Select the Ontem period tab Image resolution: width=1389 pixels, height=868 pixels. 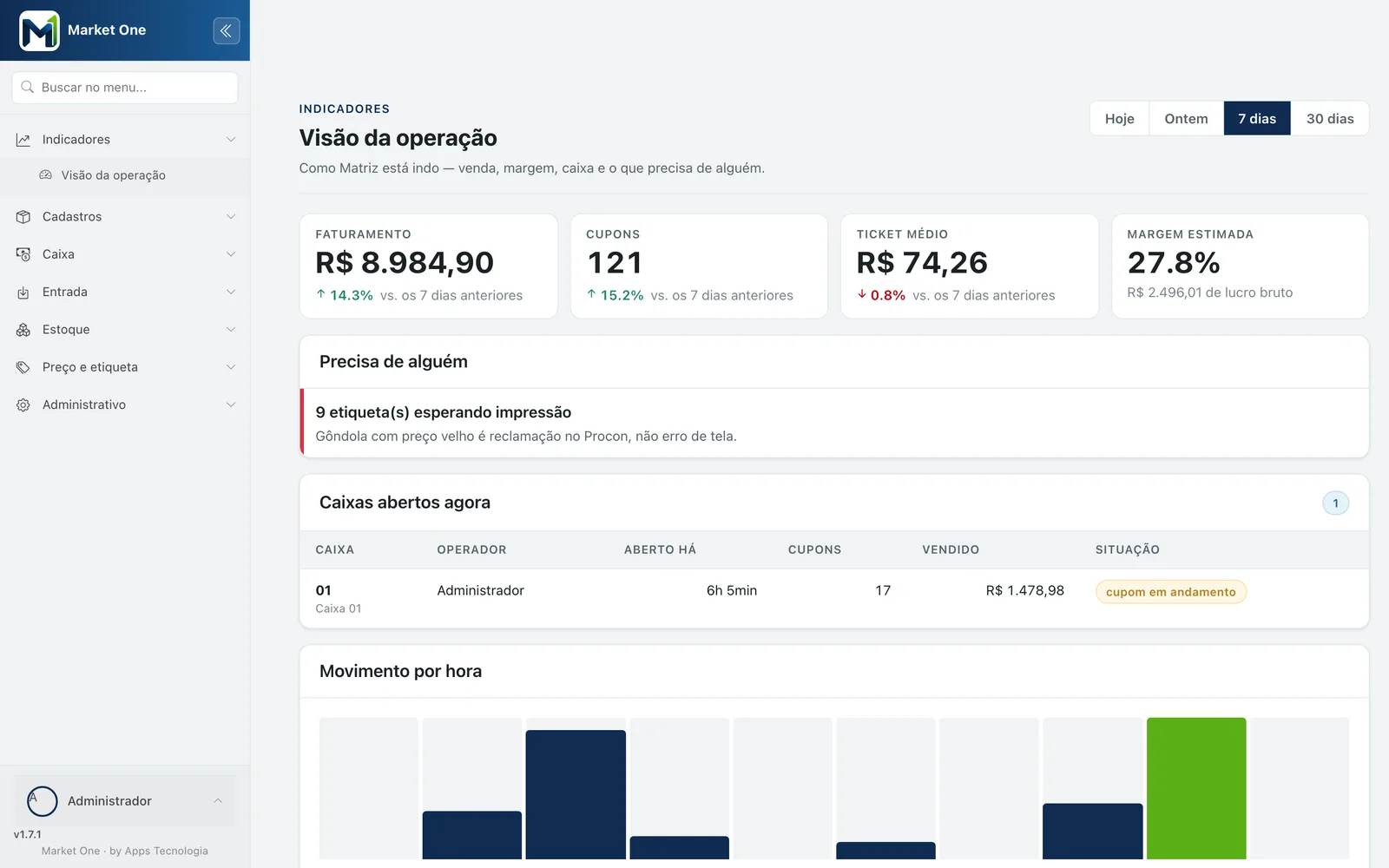click(1186, 119)
